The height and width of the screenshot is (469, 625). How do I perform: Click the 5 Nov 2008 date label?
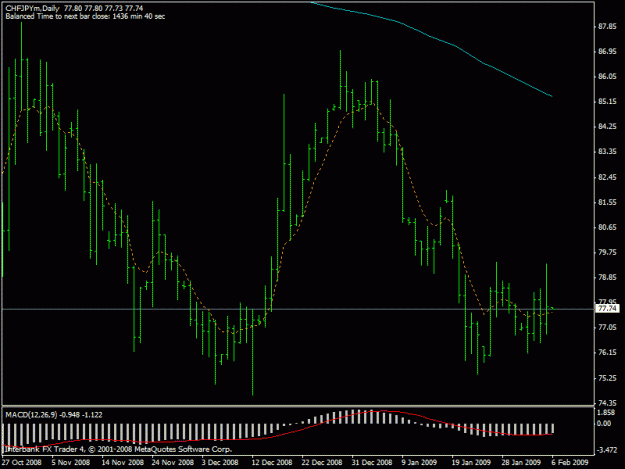(71, 463)
